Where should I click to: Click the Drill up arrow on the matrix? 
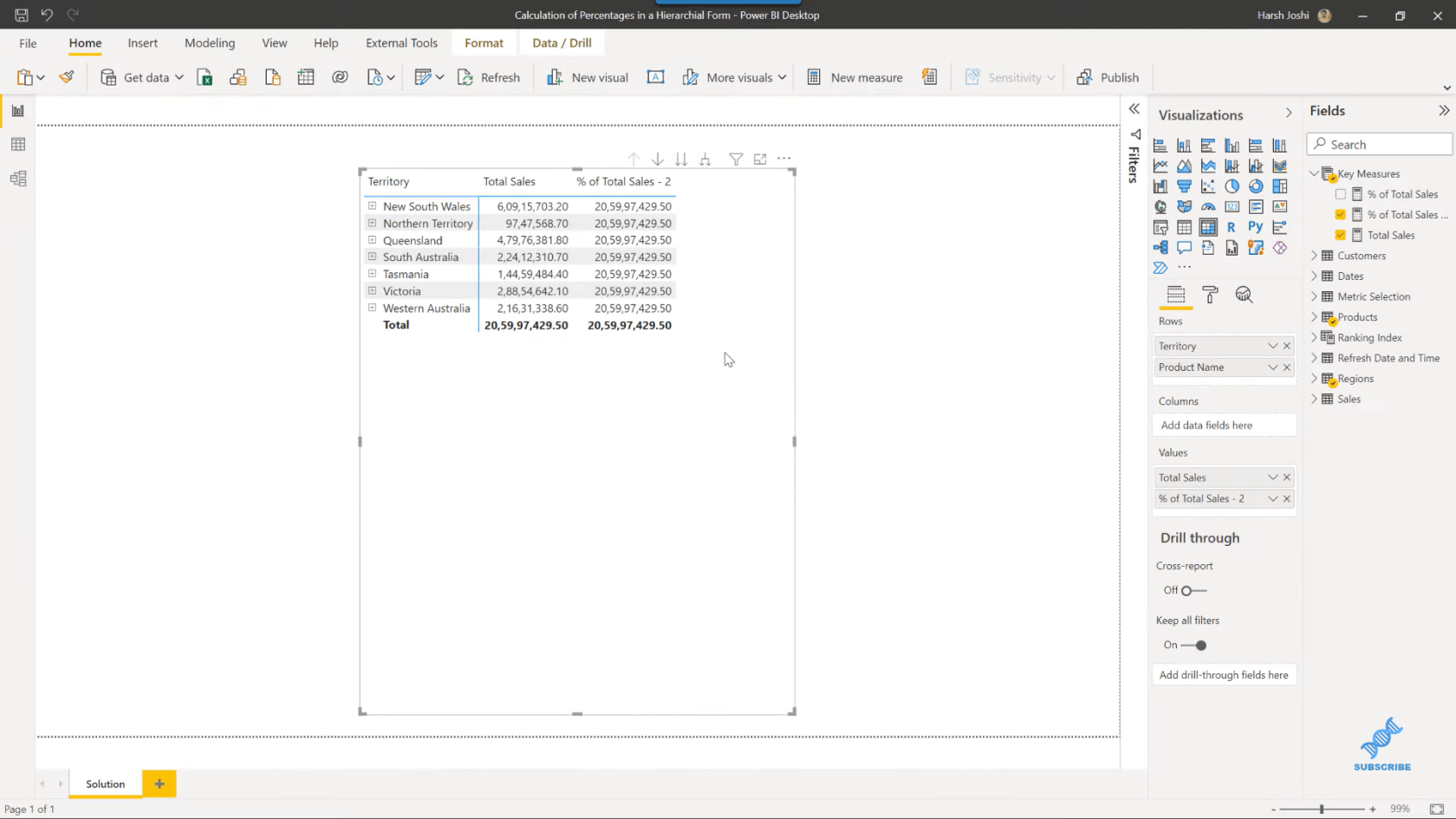(x=634, y=159)
